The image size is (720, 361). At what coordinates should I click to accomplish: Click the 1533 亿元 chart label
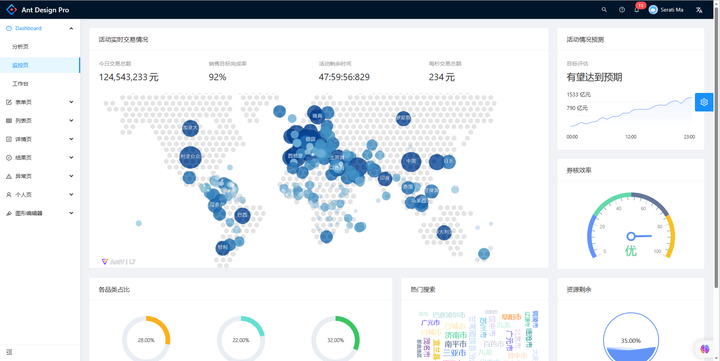[x=579, y=95]
